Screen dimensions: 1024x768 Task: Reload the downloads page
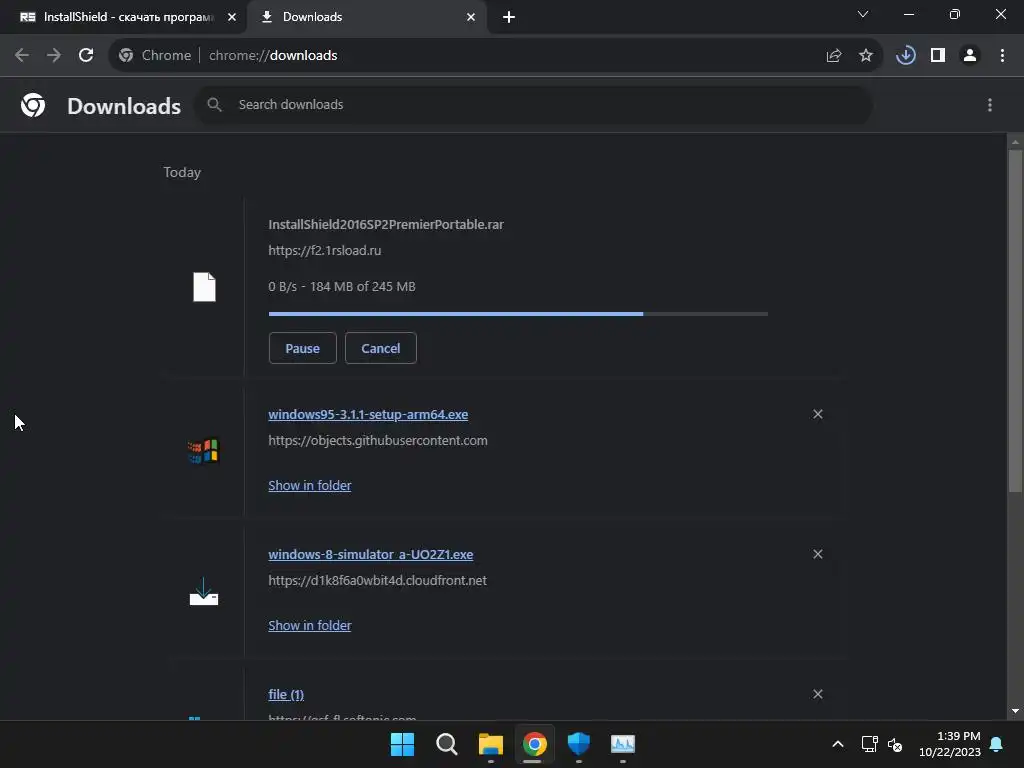click(x=86, y=56)
